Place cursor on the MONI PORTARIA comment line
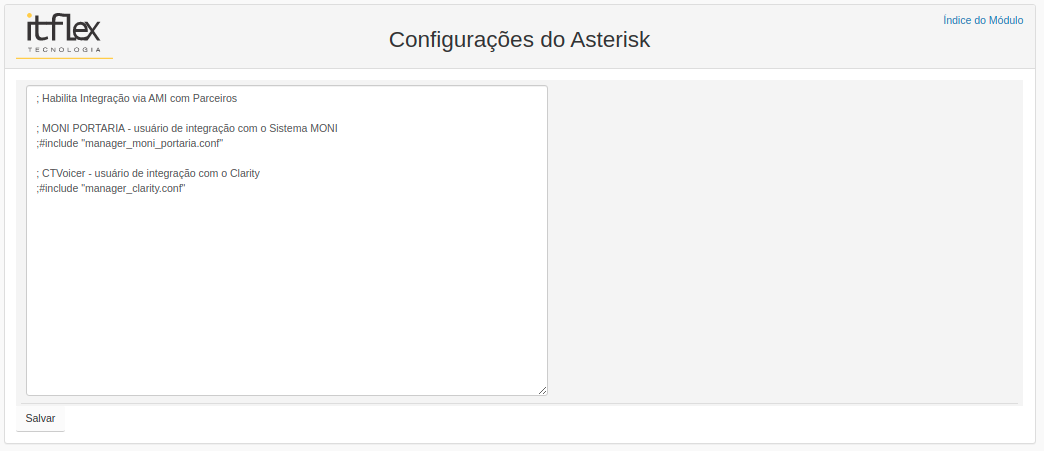The height and width of the screenshot is (451, 1044). (x=187, y=129)
